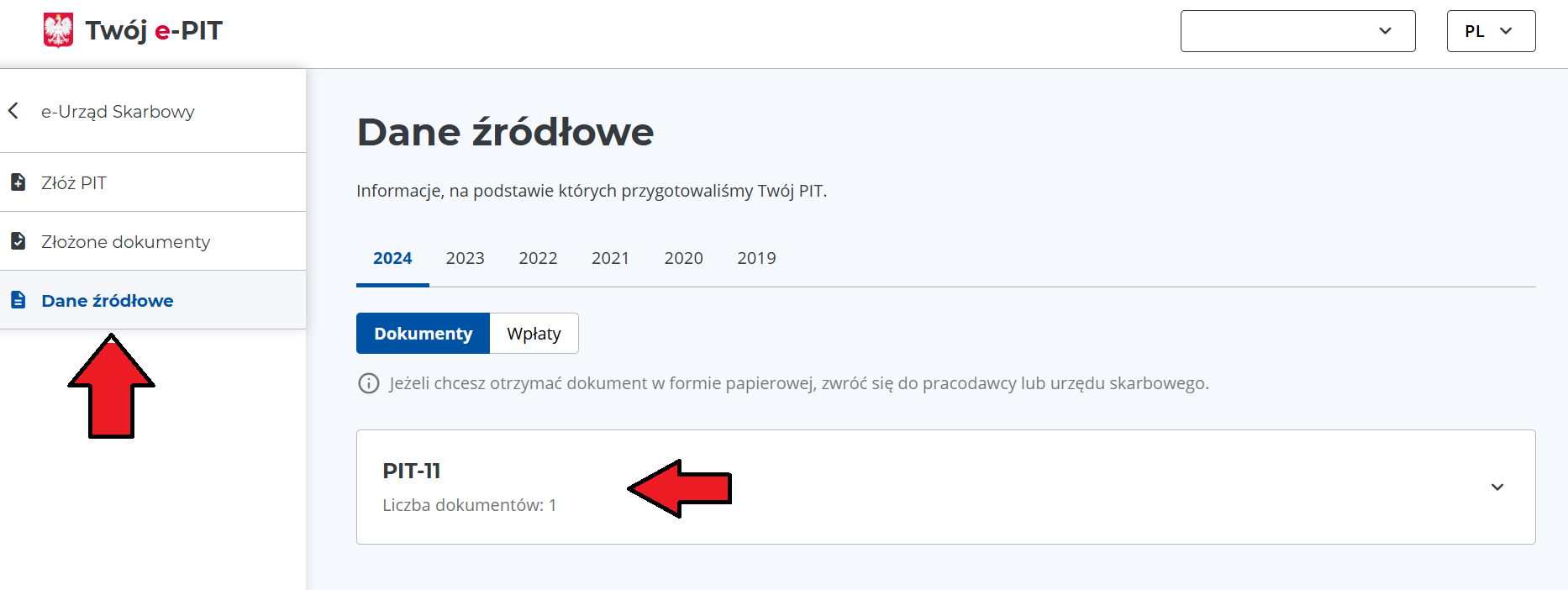
Task: Open the PL language dropdown
Action: point(1491,31)
